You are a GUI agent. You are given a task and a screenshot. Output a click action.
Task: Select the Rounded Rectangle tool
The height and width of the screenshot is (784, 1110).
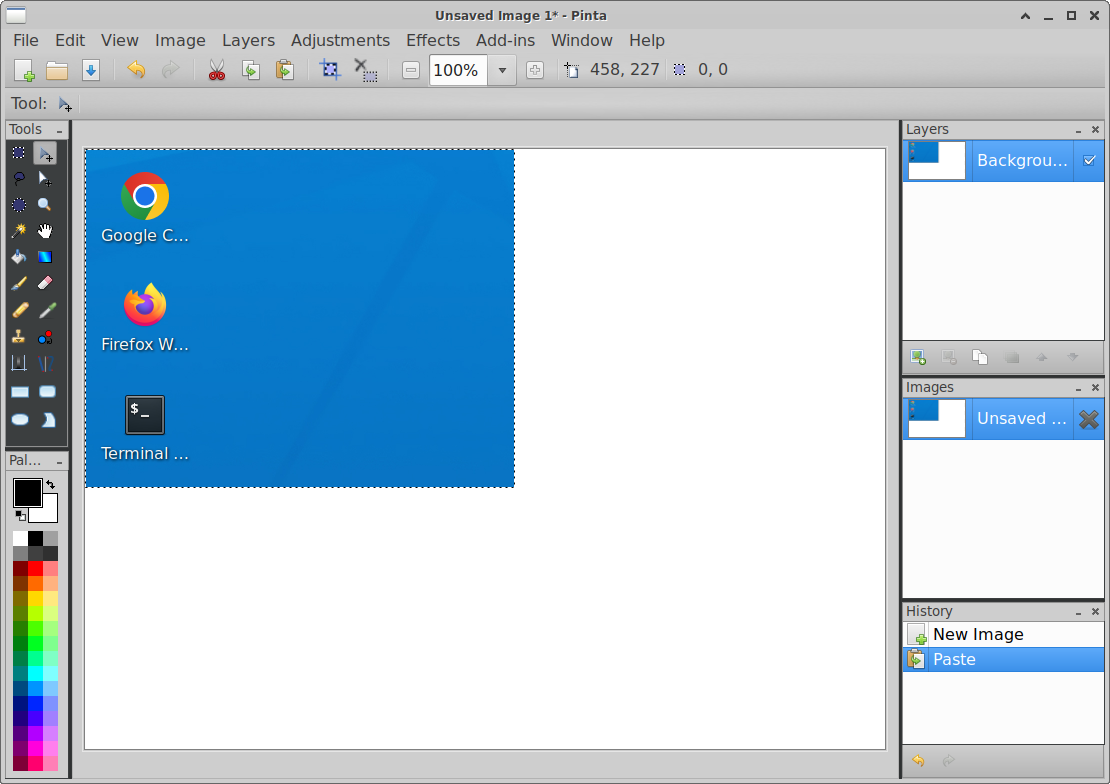(47, 392)
